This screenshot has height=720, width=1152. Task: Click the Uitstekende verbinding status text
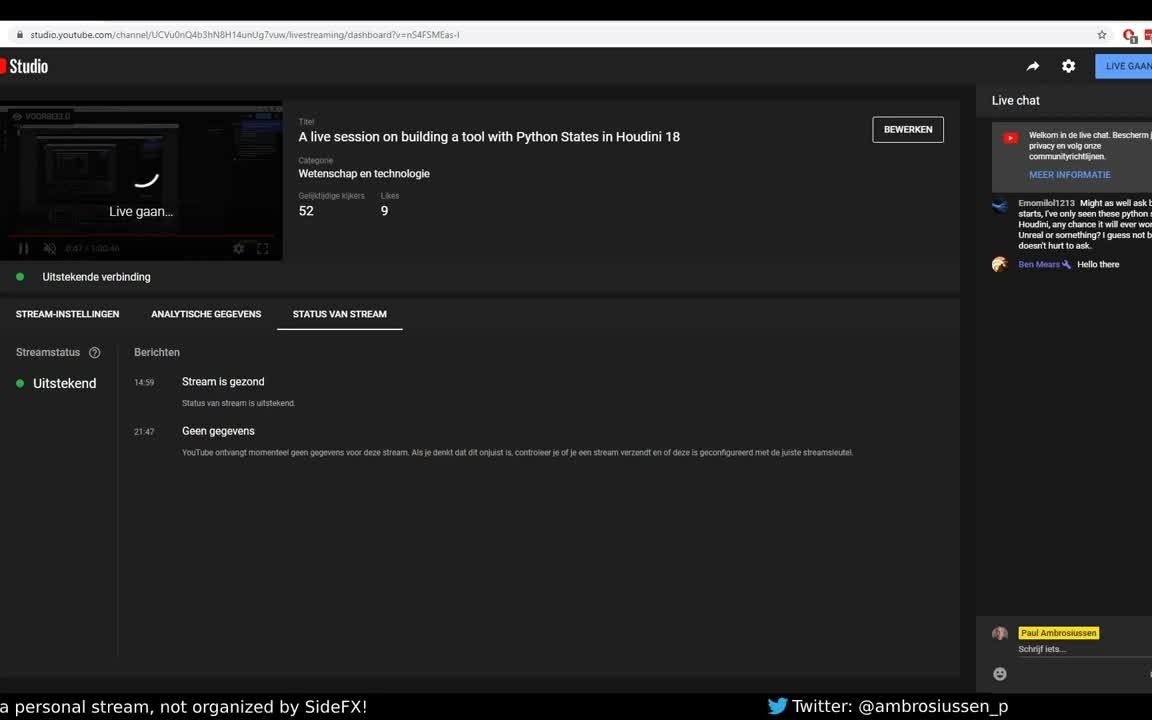(96, 277)
